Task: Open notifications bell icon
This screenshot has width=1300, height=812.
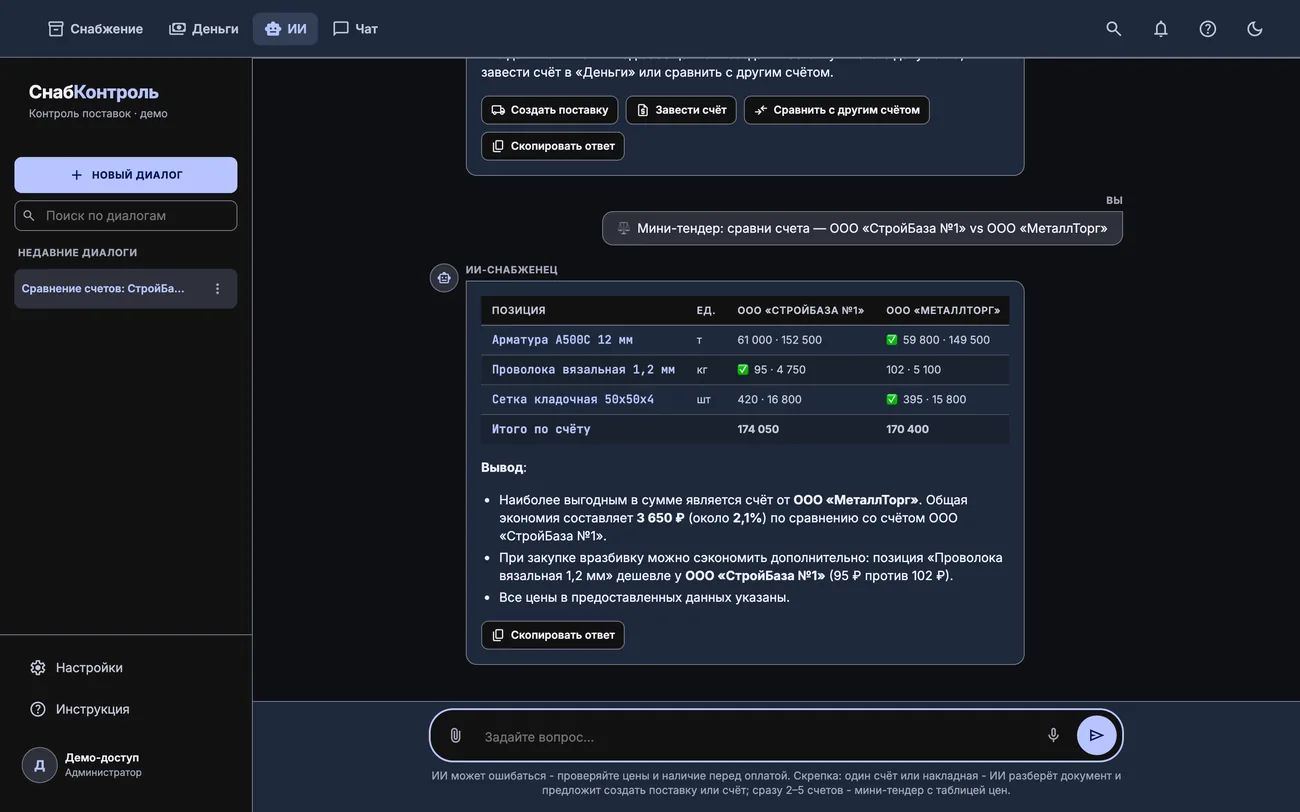Action: [1160, 29]
